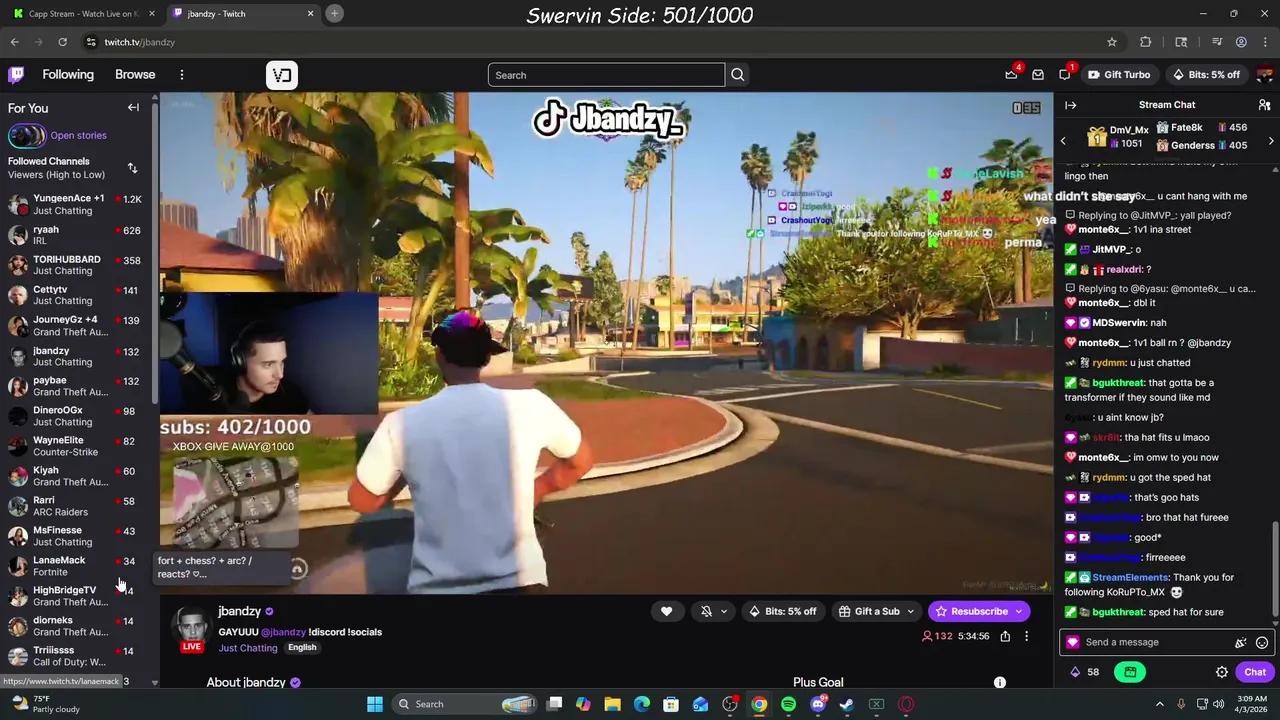Viewport: 1280px width, 720px height.
Task: Click the Twitch search input field
Action: point(606,75)
